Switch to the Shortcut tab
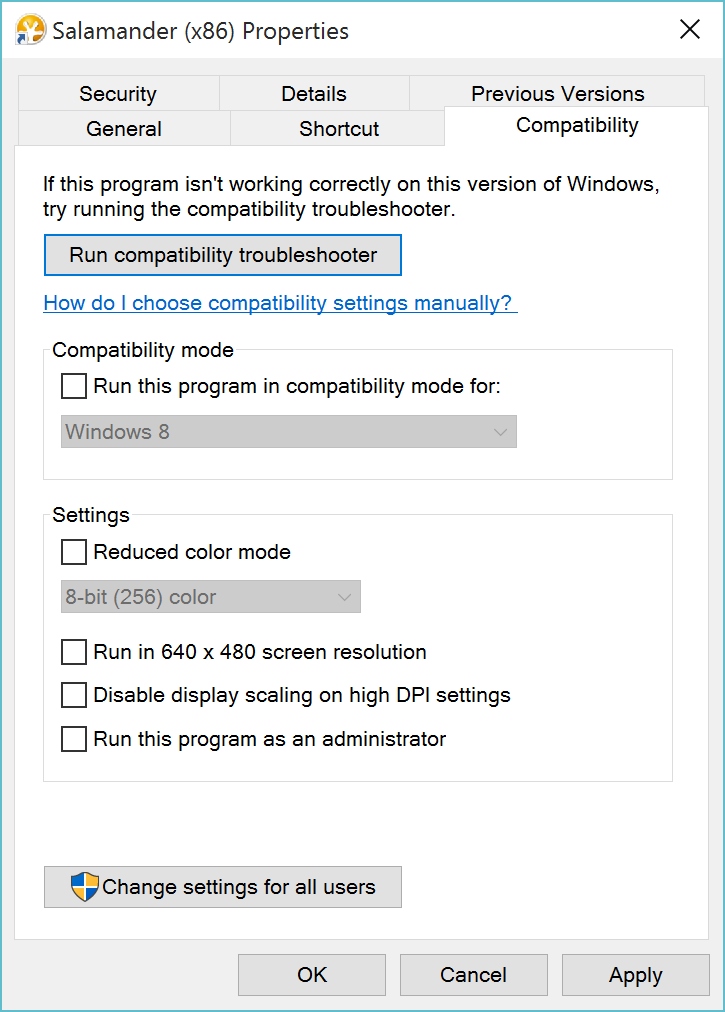Viewport: 725px width, 1012px height. click(x=338, y=128)
